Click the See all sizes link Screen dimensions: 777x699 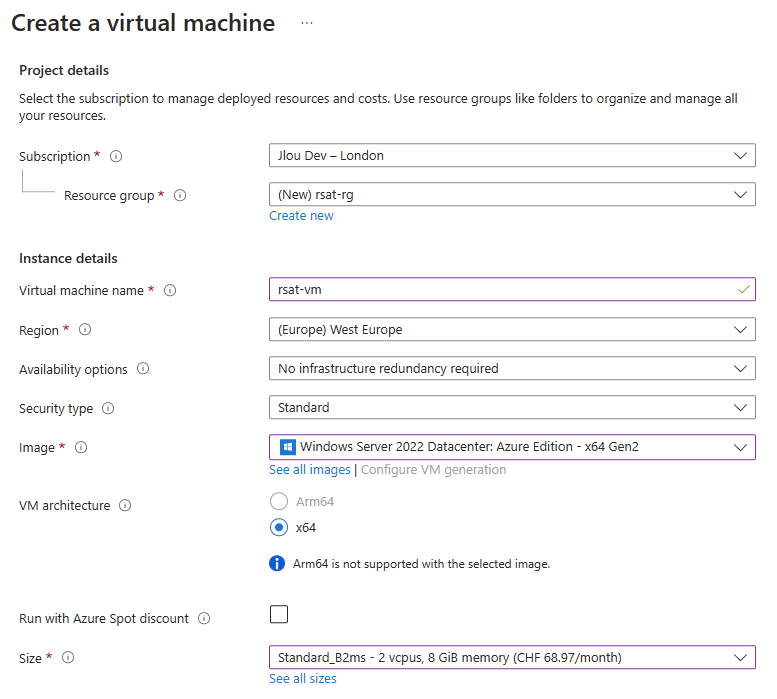click(x=303, y=679)
